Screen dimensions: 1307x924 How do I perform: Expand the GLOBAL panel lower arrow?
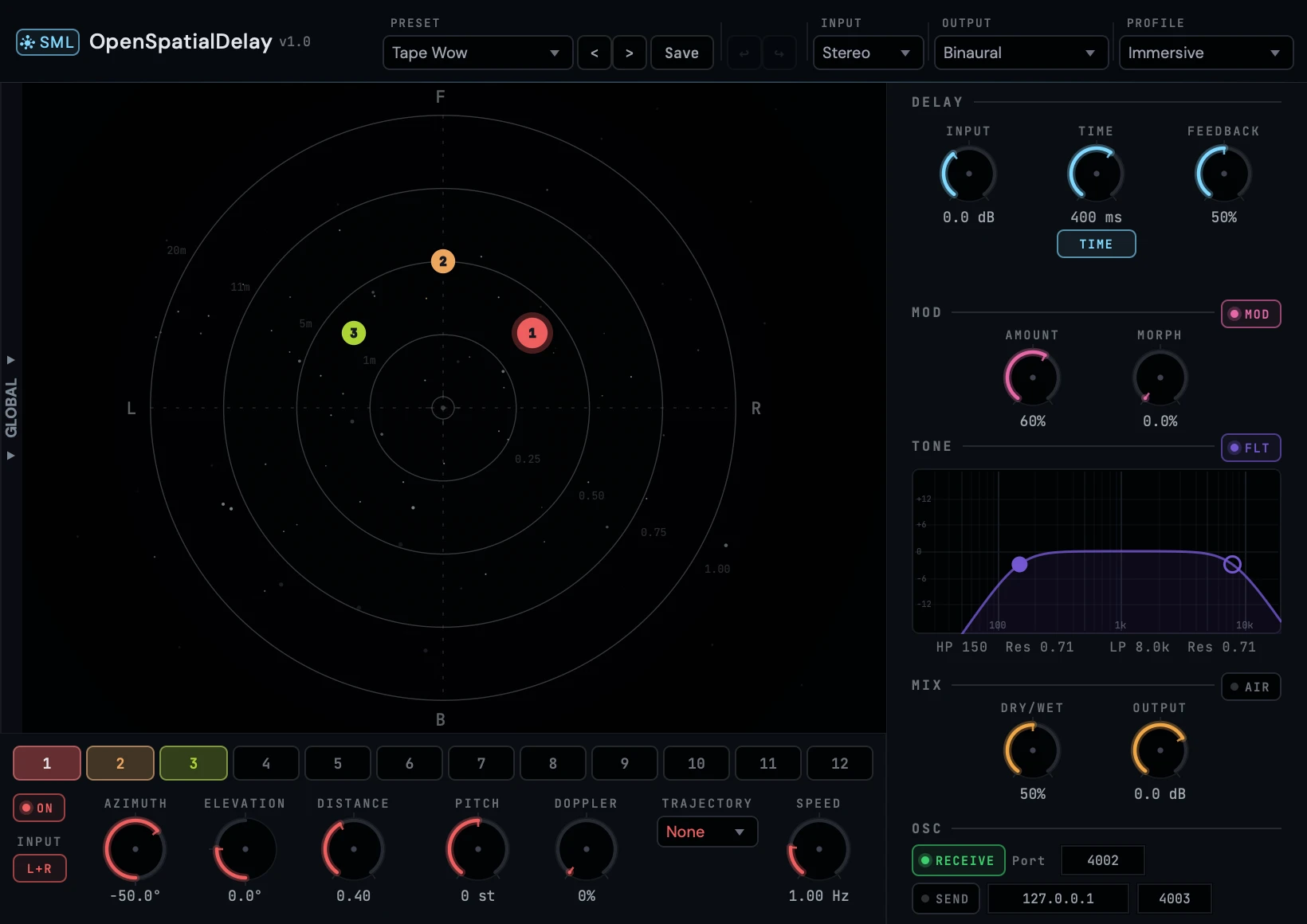pos(11,456)
